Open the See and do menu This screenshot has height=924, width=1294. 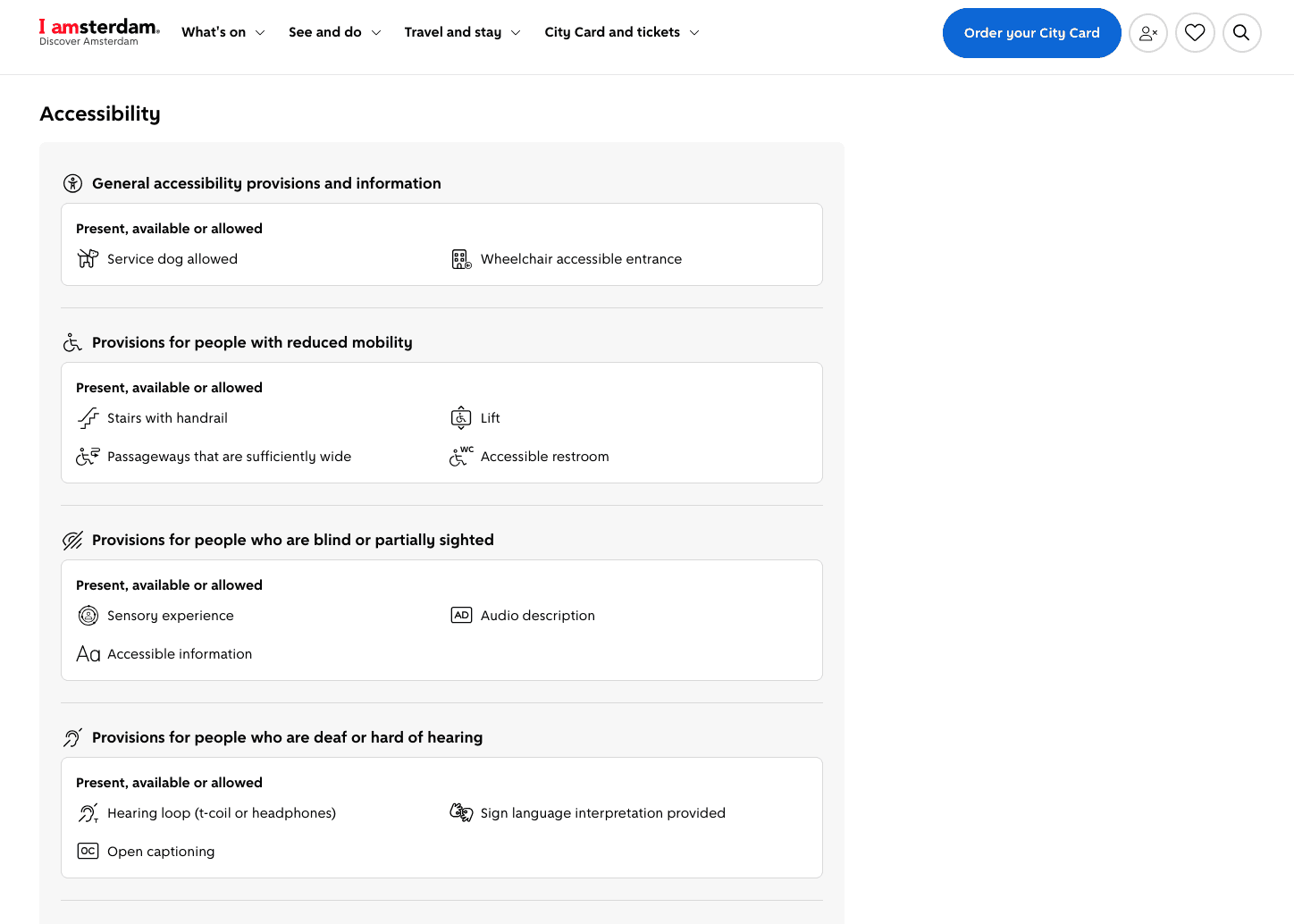(325, 32)
